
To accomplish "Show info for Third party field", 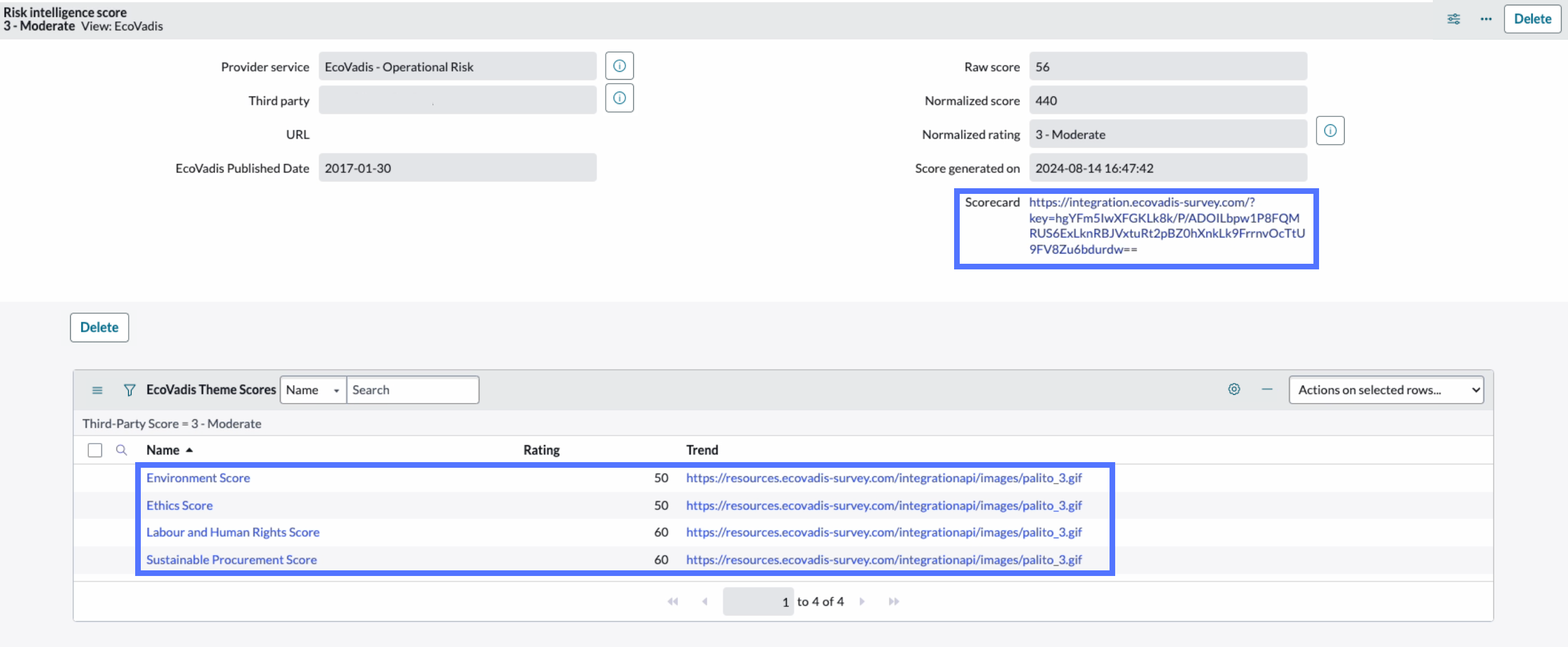I will [x=619, y=98].
